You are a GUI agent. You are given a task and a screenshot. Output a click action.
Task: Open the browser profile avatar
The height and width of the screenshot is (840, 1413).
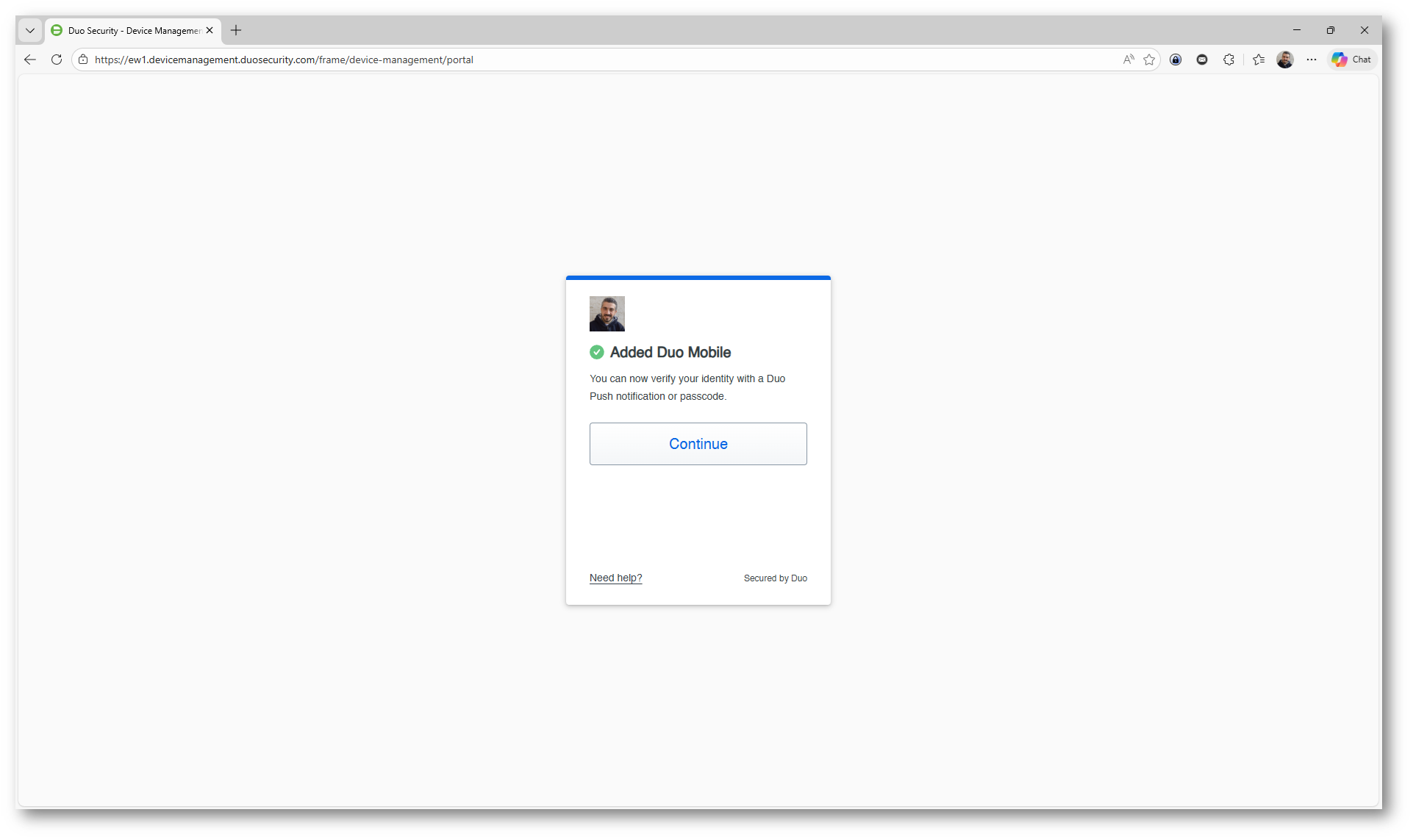click(x=1285, y=60)
